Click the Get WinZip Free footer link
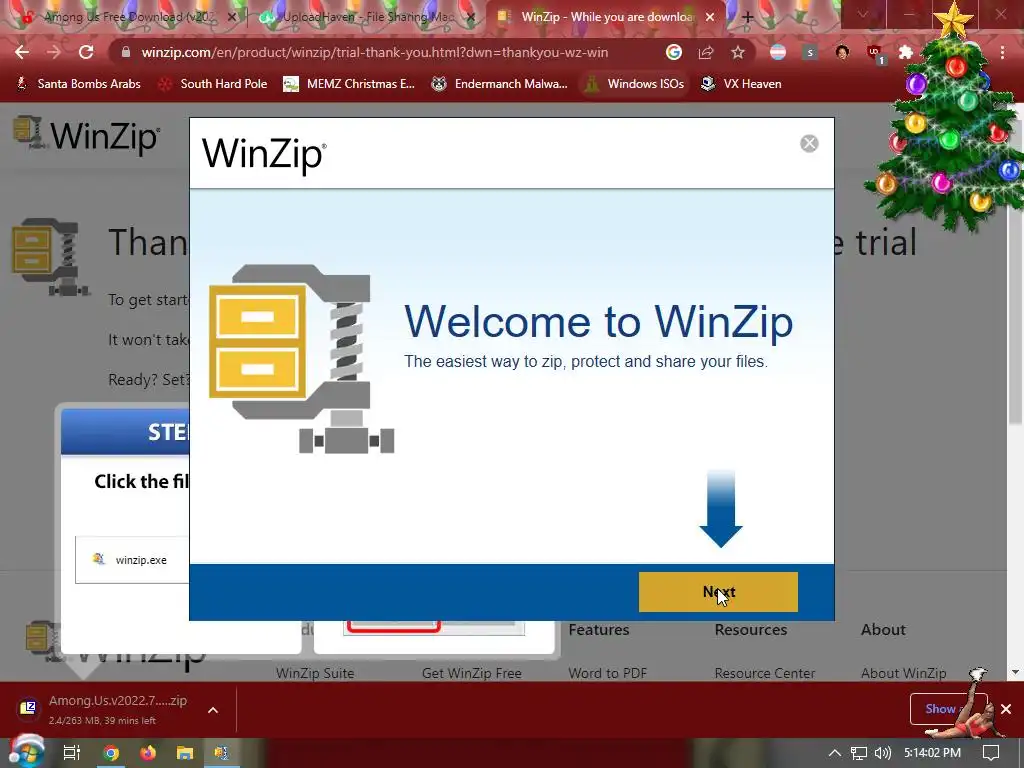Screen dimensions: 1024x768 pos(472,673)
